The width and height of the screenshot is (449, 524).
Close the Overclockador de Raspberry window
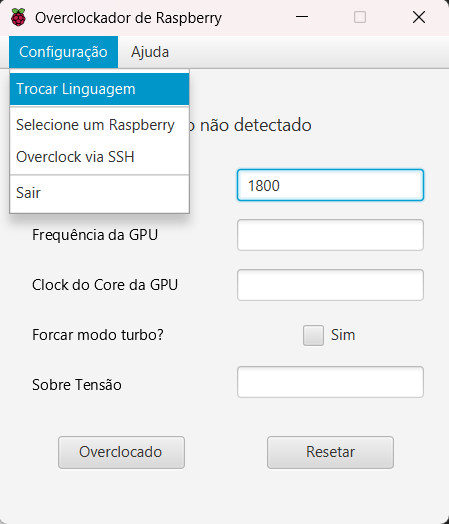[x=419, y=17]
